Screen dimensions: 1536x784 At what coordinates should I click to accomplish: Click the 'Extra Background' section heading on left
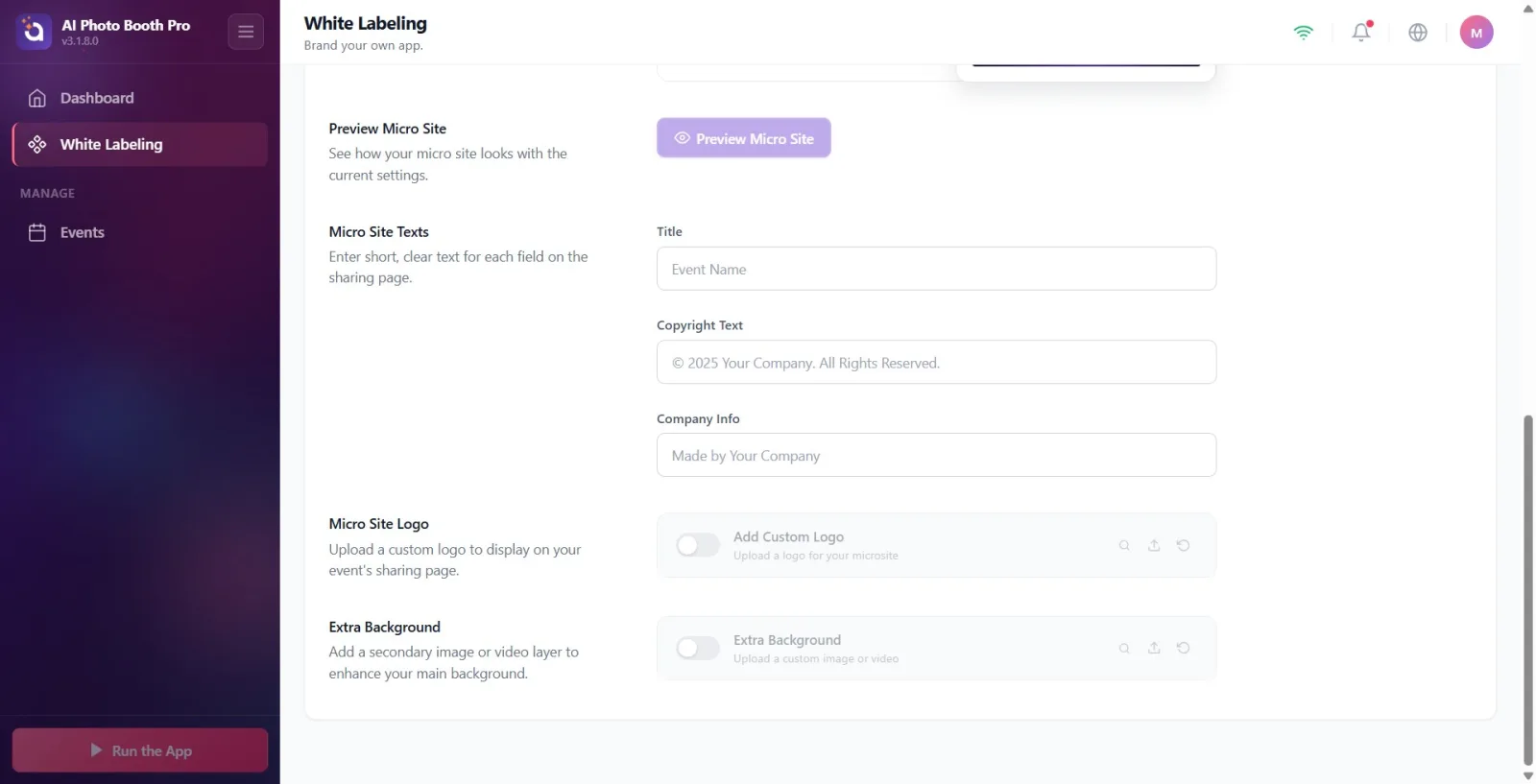[x=384, y=627]
